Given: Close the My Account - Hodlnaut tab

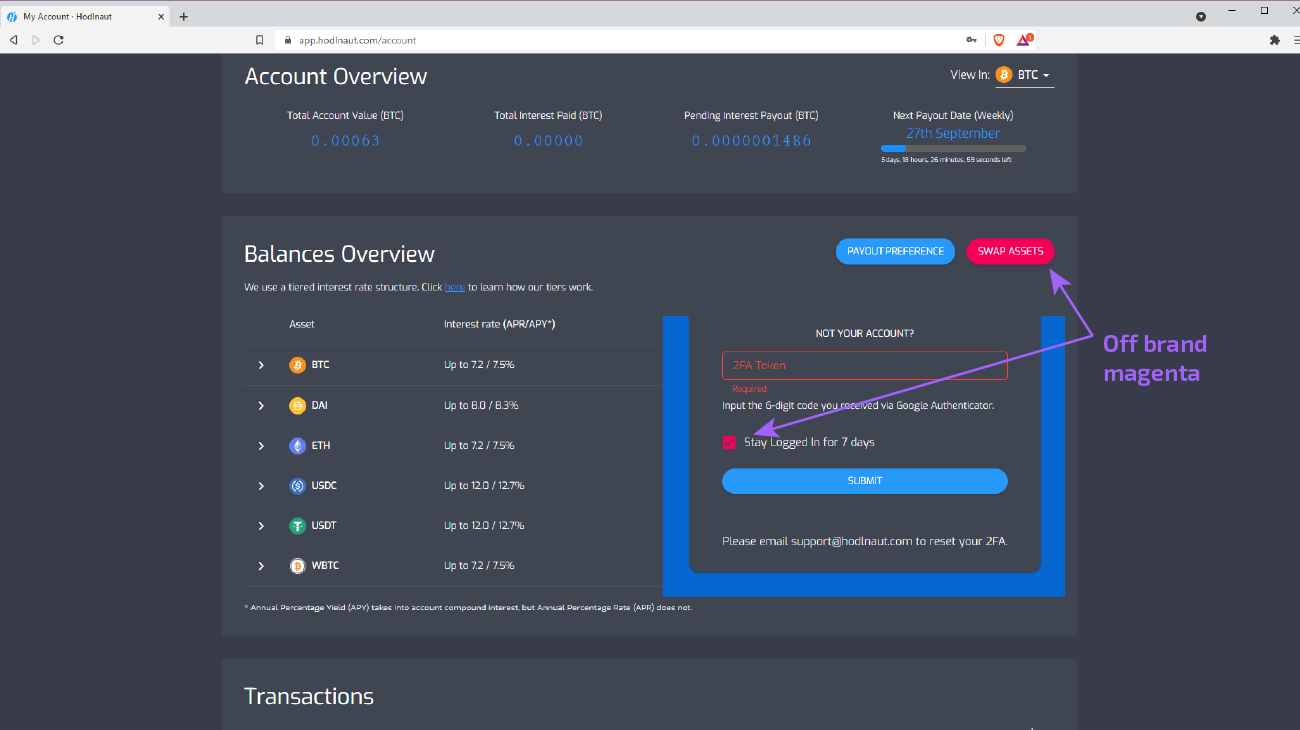Looking at the screenshot, I should point(162,17).
